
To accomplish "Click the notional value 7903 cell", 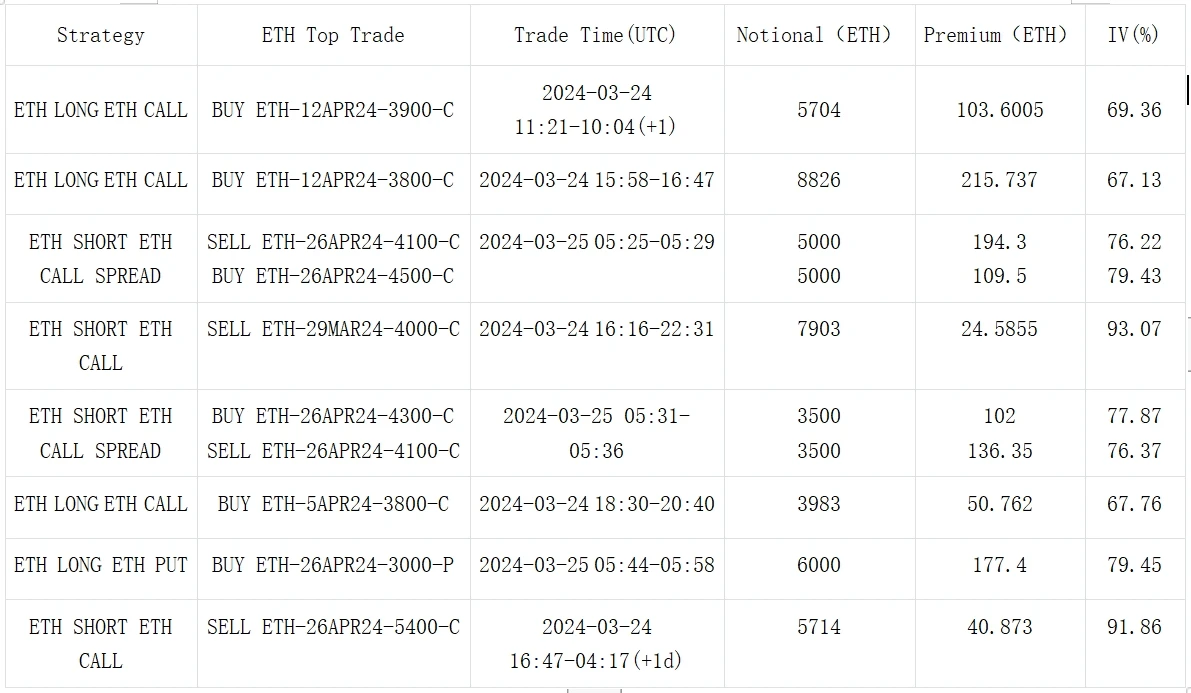I will (819, 329).
